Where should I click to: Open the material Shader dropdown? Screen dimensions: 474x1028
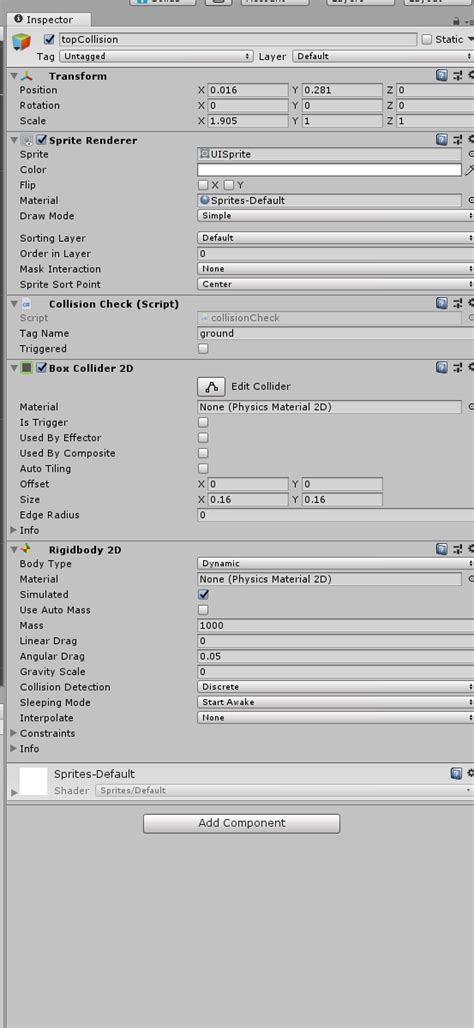(x=285, y=791)
